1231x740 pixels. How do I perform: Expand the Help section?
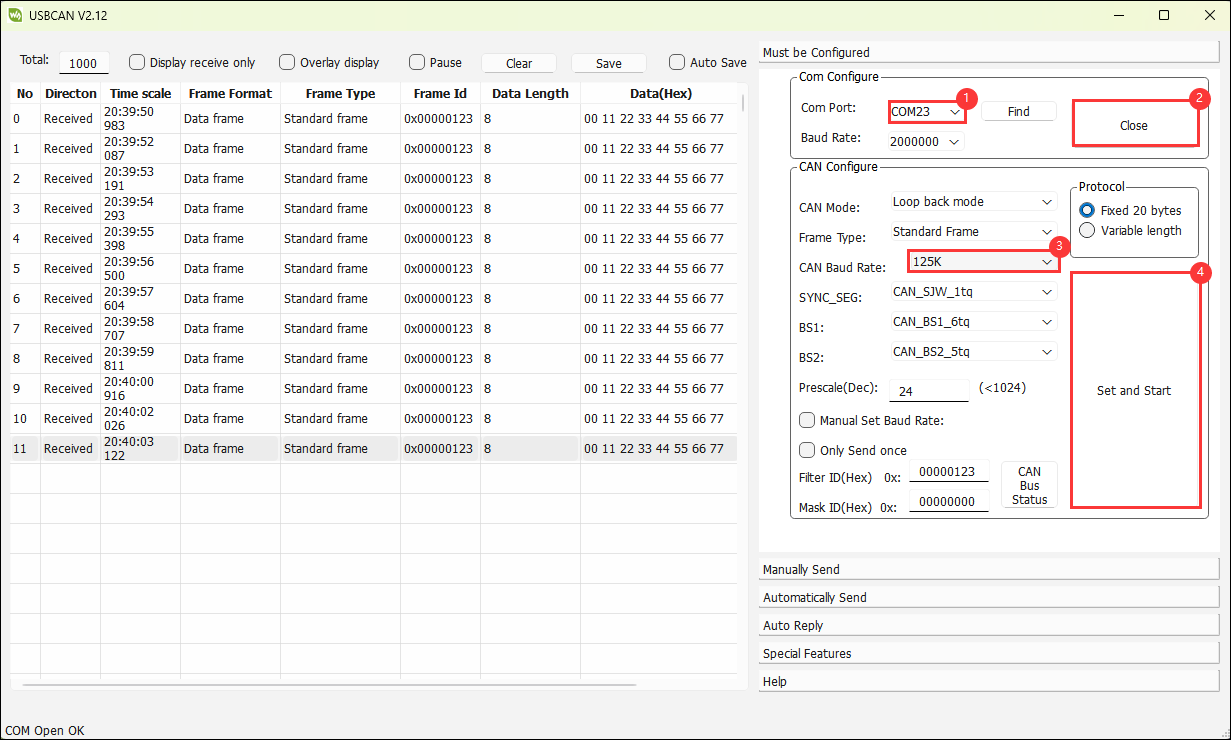tap(990, 681)
